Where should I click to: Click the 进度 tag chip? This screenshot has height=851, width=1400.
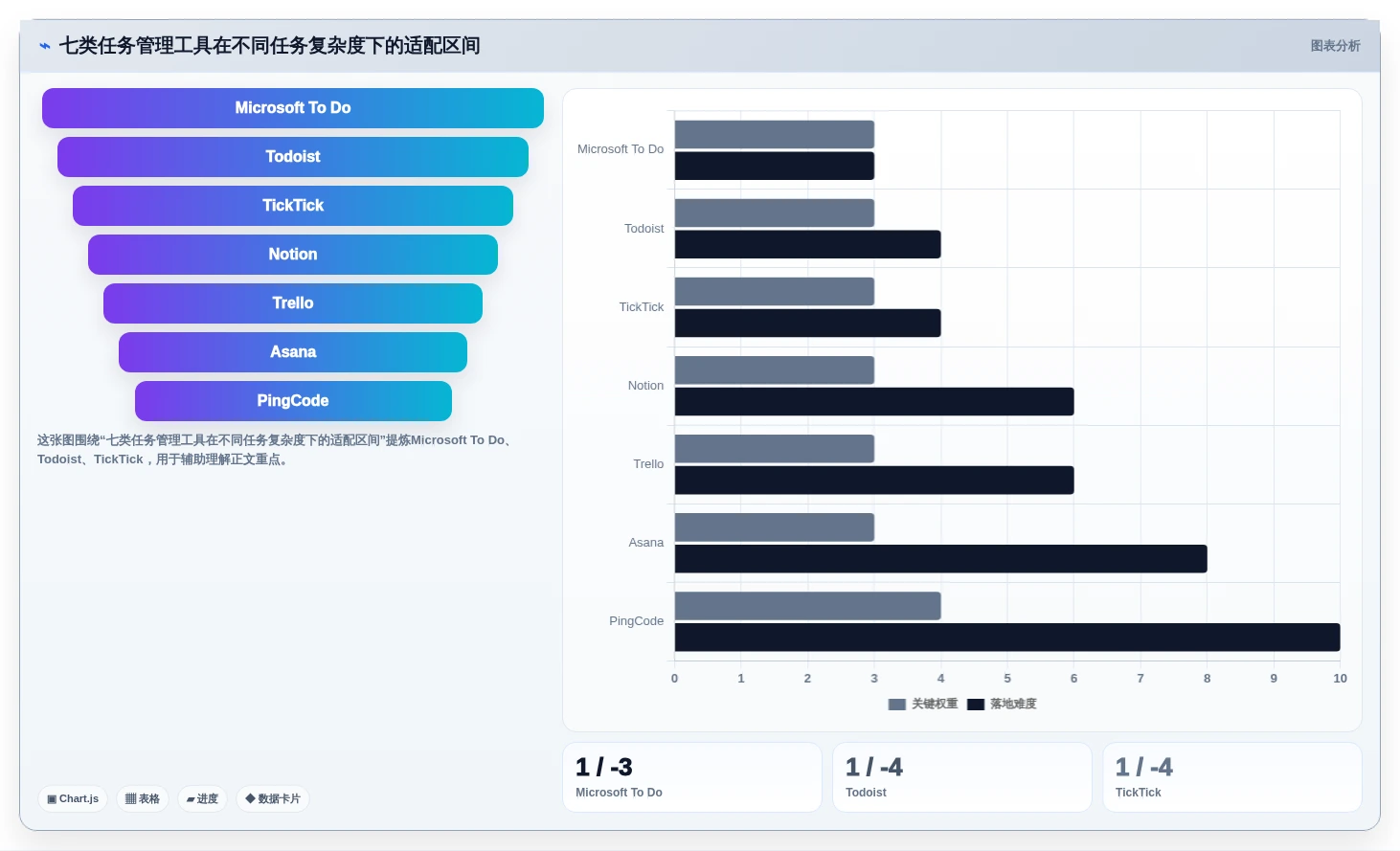tap(202, 798)
